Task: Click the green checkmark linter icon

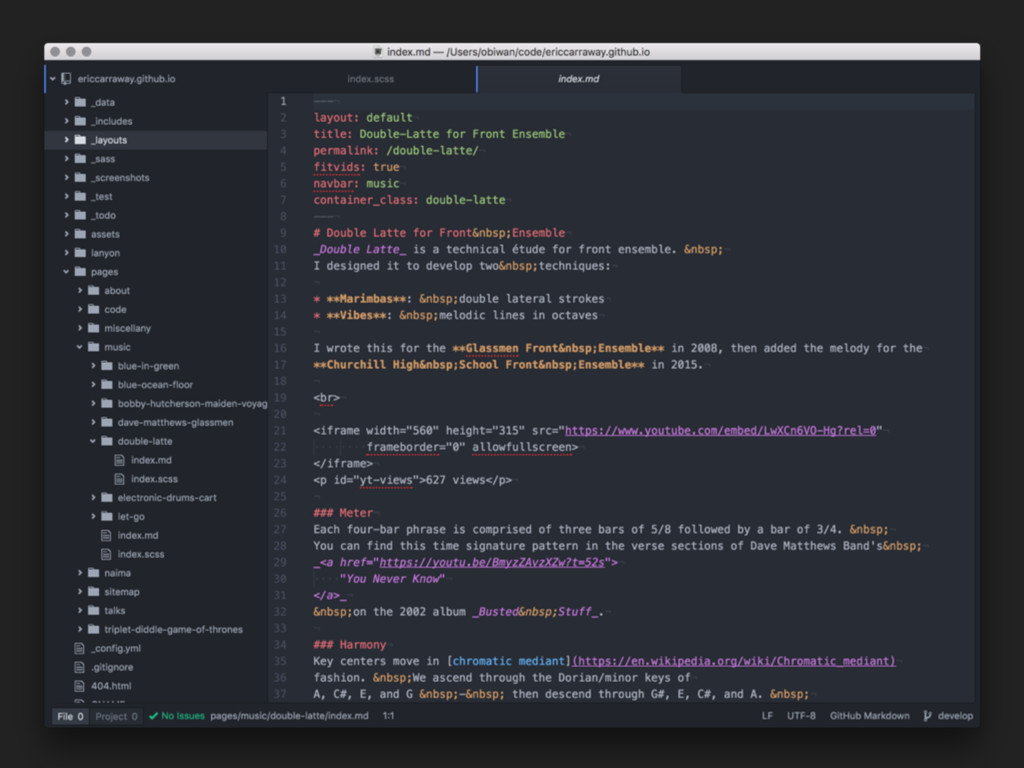Action: 153,716
